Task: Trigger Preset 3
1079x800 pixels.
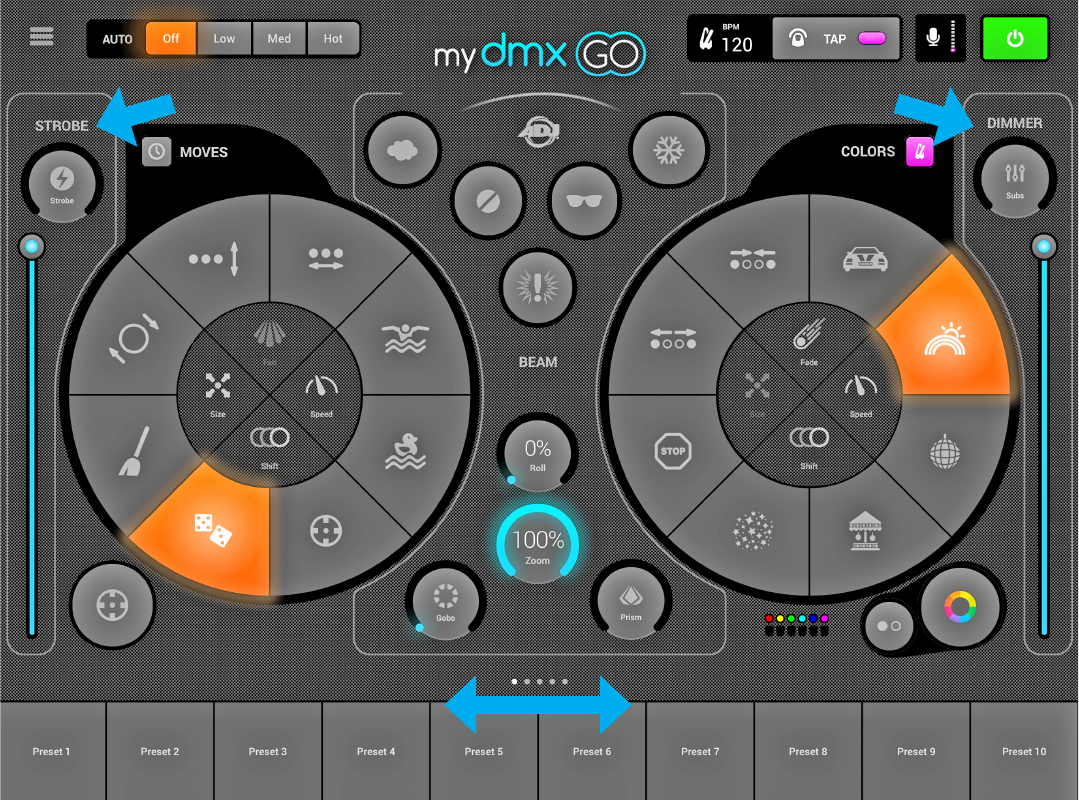Action: pyautogui.click(x=268, y=751)
